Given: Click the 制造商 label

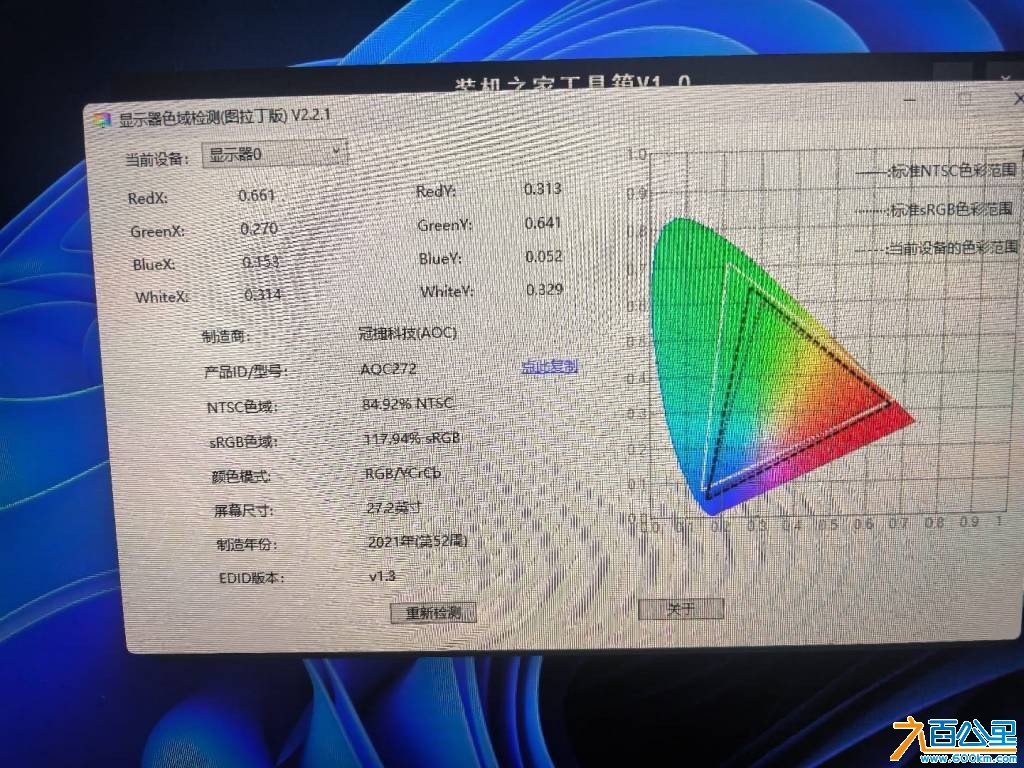Looking at the screenshot, I should click(x=226, y=336).
